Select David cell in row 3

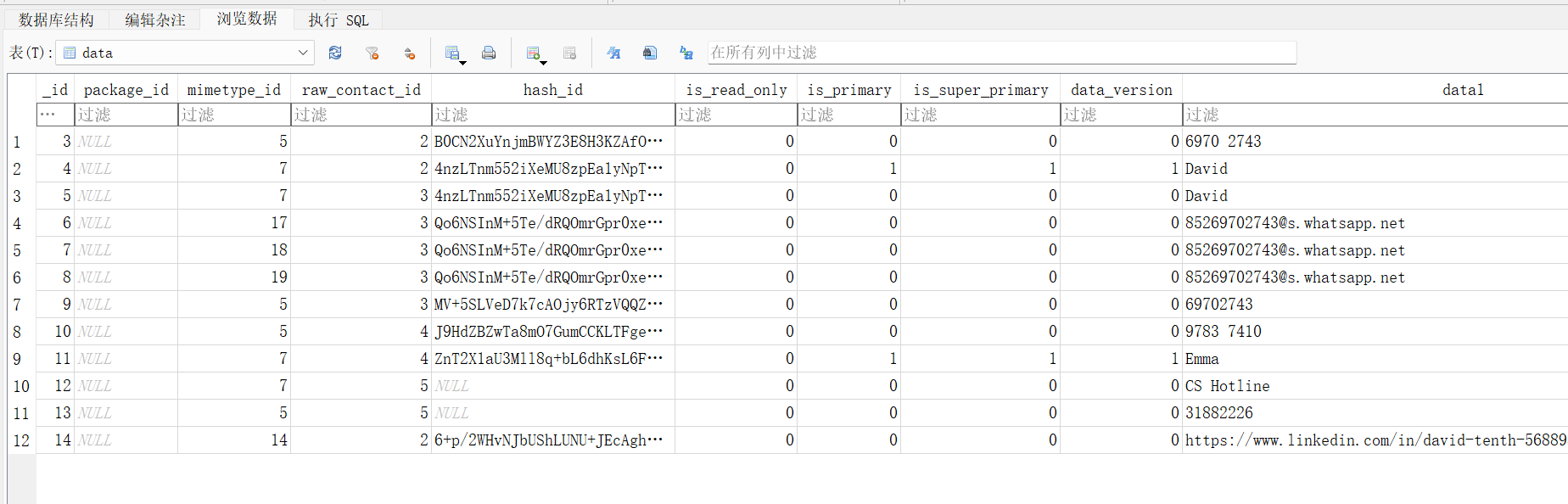click(1375, 196)
